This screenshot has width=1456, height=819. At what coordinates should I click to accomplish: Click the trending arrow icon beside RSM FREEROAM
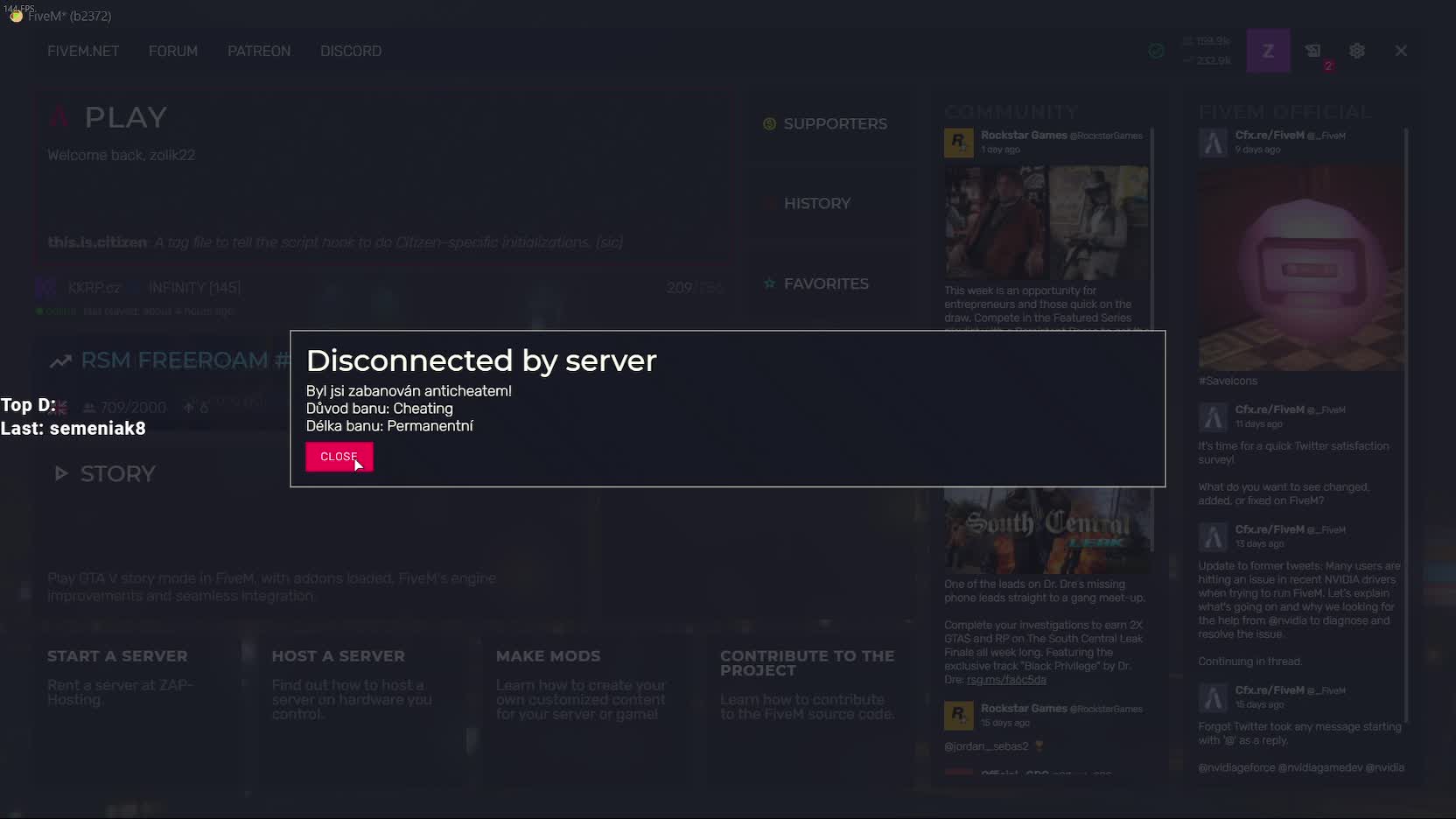pyautogui.click(x=60, y=360)
